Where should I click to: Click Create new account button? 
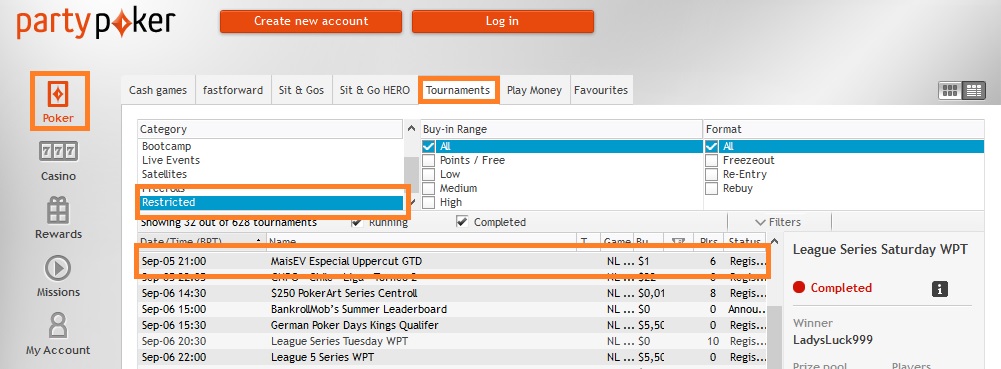point(311,21)
